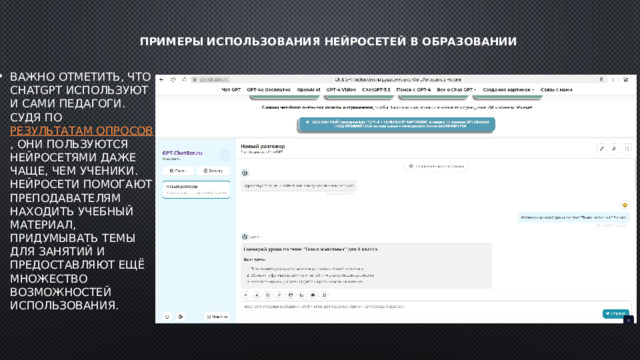
Task: Click the fullscreen icon in chat header
Action: click(627, 149)
